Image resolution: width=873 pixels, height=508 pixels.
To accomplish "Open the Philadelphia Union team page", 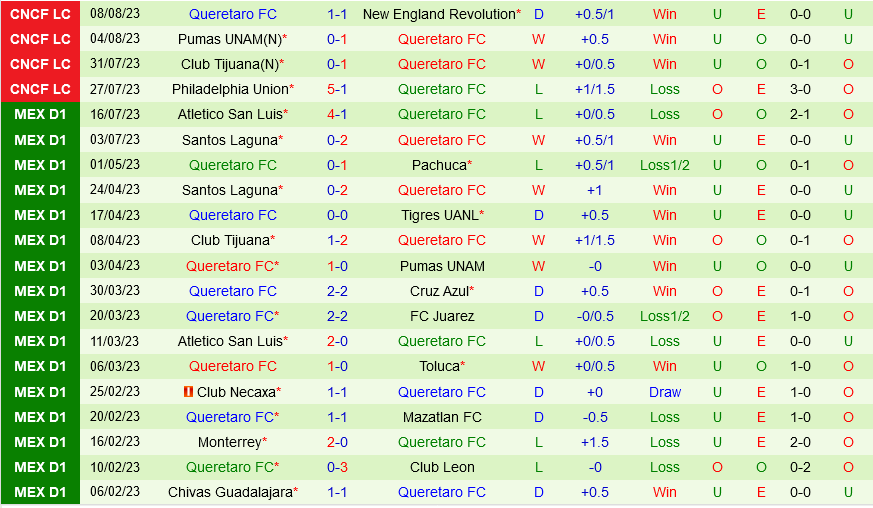I will pyautogui.click(x=229, y=89).
